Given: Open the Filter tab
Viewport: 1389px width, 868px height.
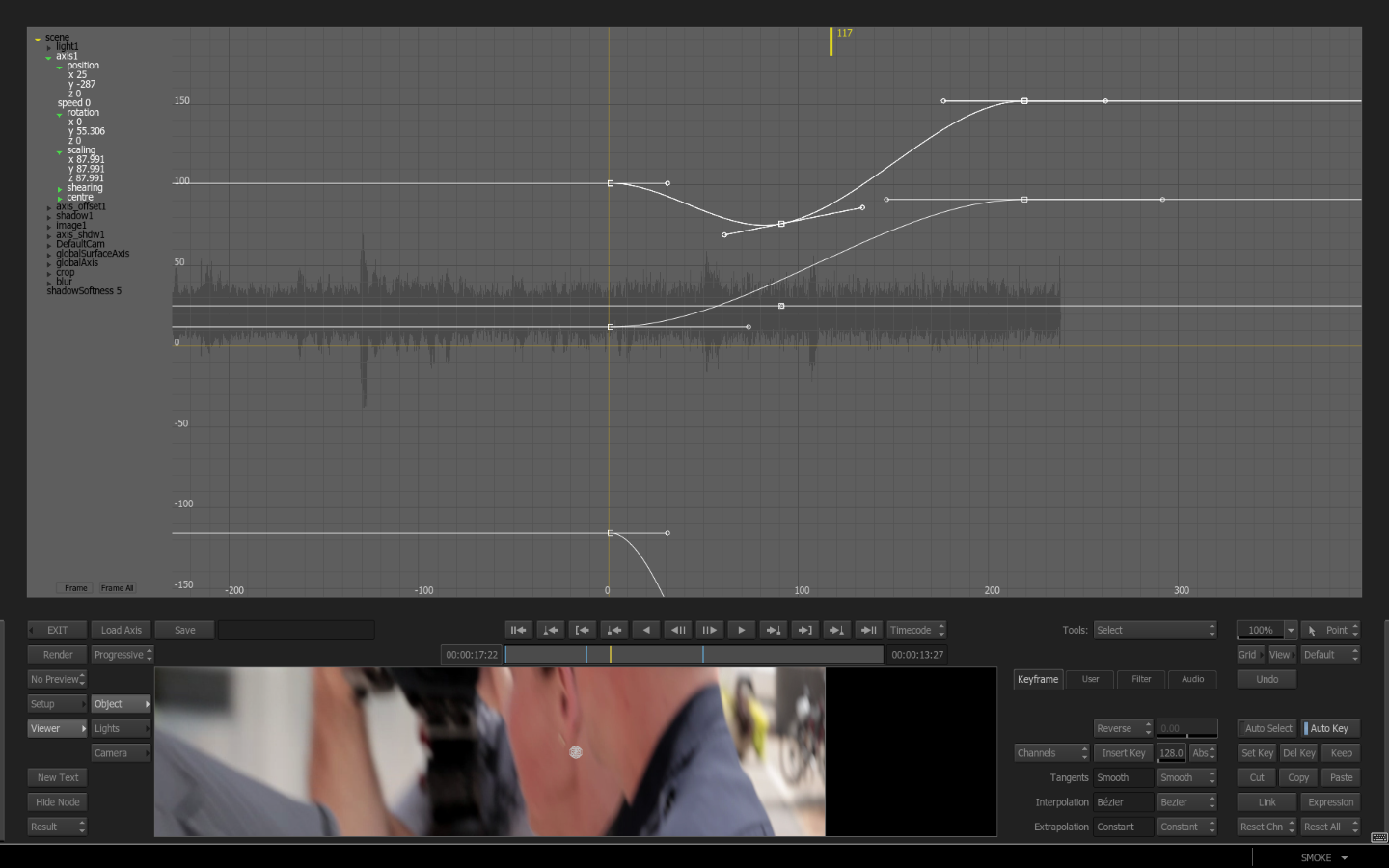Looking at the screenshot, I should [1141, 679].
